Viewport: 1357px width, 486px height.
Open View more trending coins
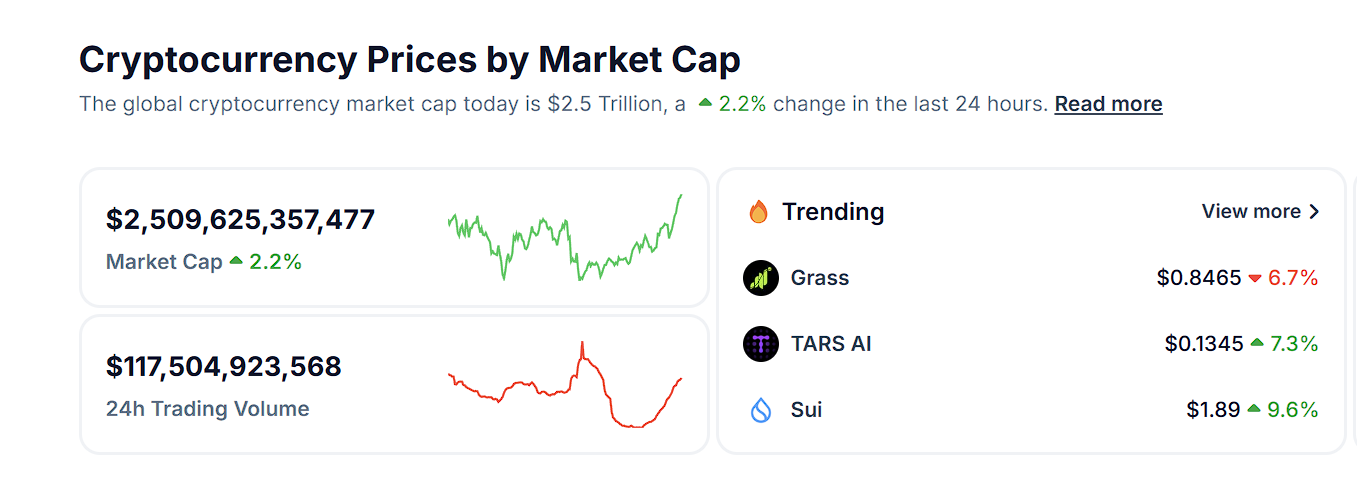point(1251,212)
